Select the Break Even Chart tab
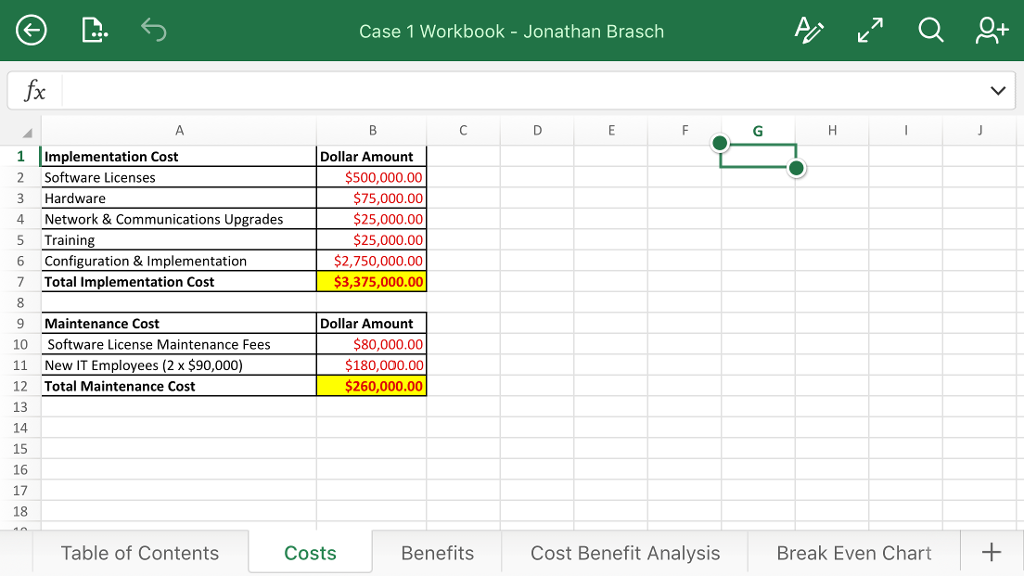Screen dimensions: 1024x576 pyautogui.click(x=853, y=552)
